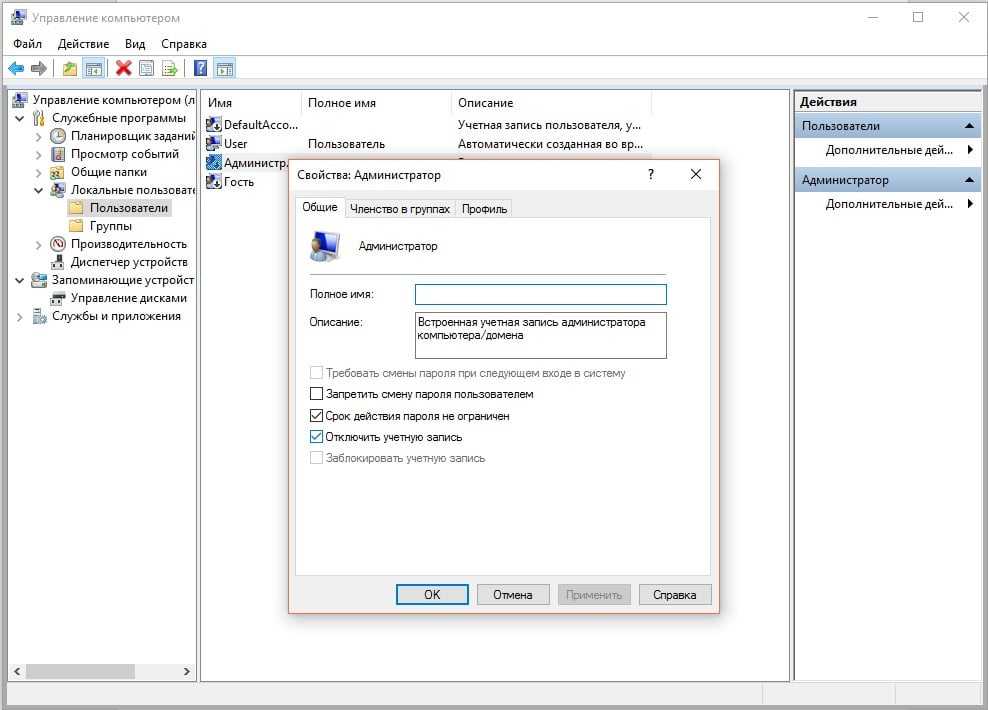Click the 'Отмена' button
Image resolution: width=988 pixels, height=710 pixels.
coord(512,594)
